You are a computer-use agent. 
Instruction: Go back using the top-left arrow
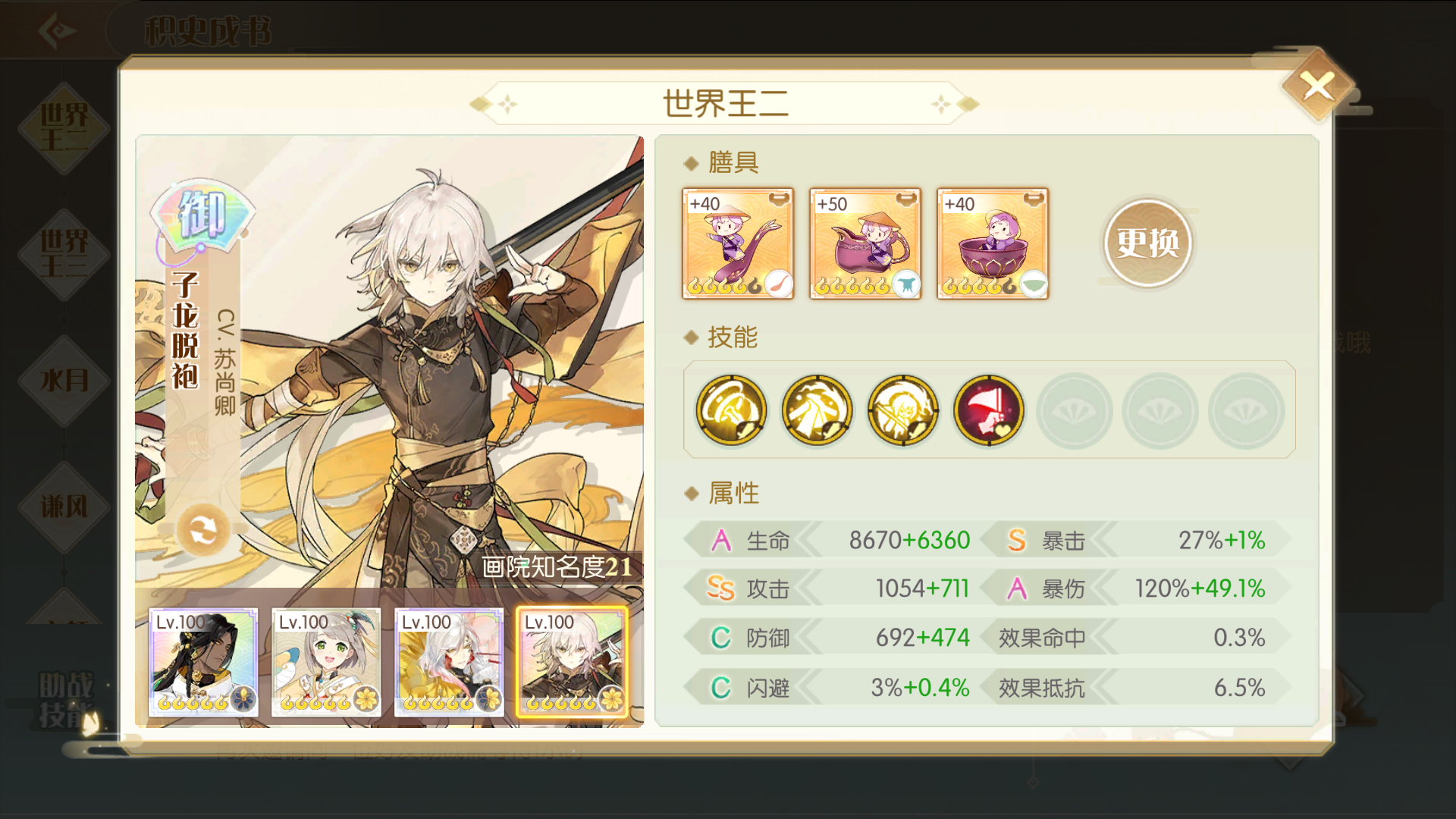[57, 30]
